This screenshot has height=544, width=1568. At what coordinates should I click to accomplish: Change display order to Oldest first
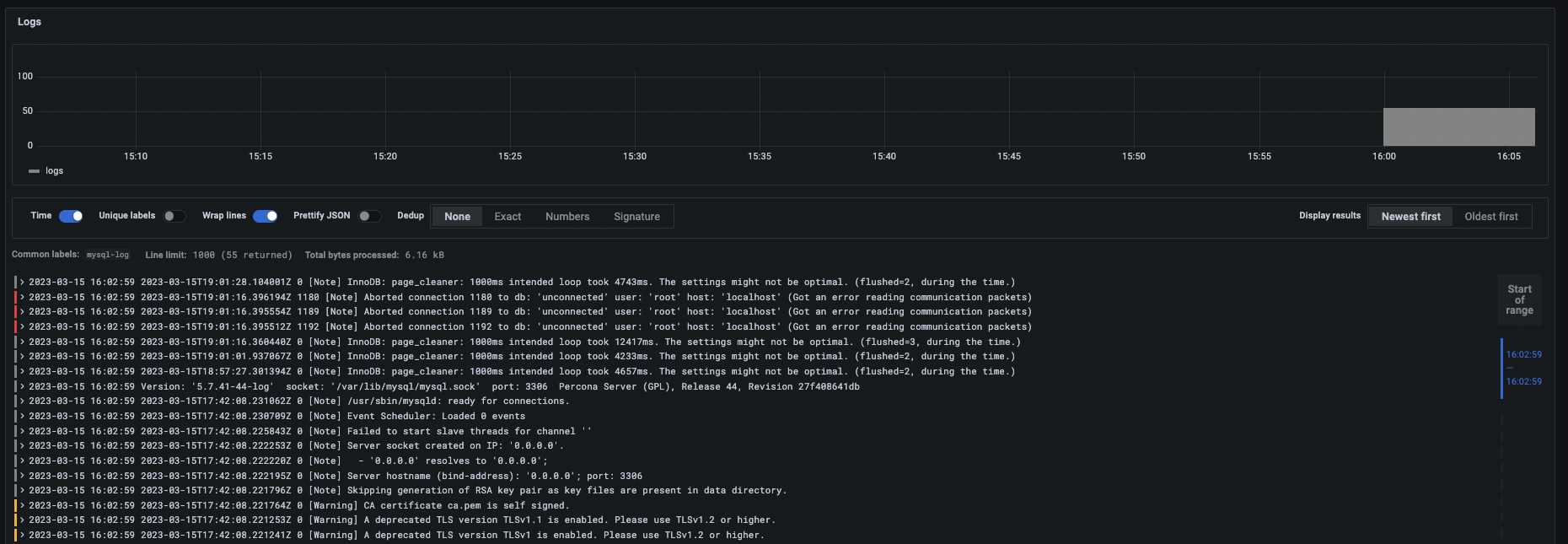coord(1490,217)
